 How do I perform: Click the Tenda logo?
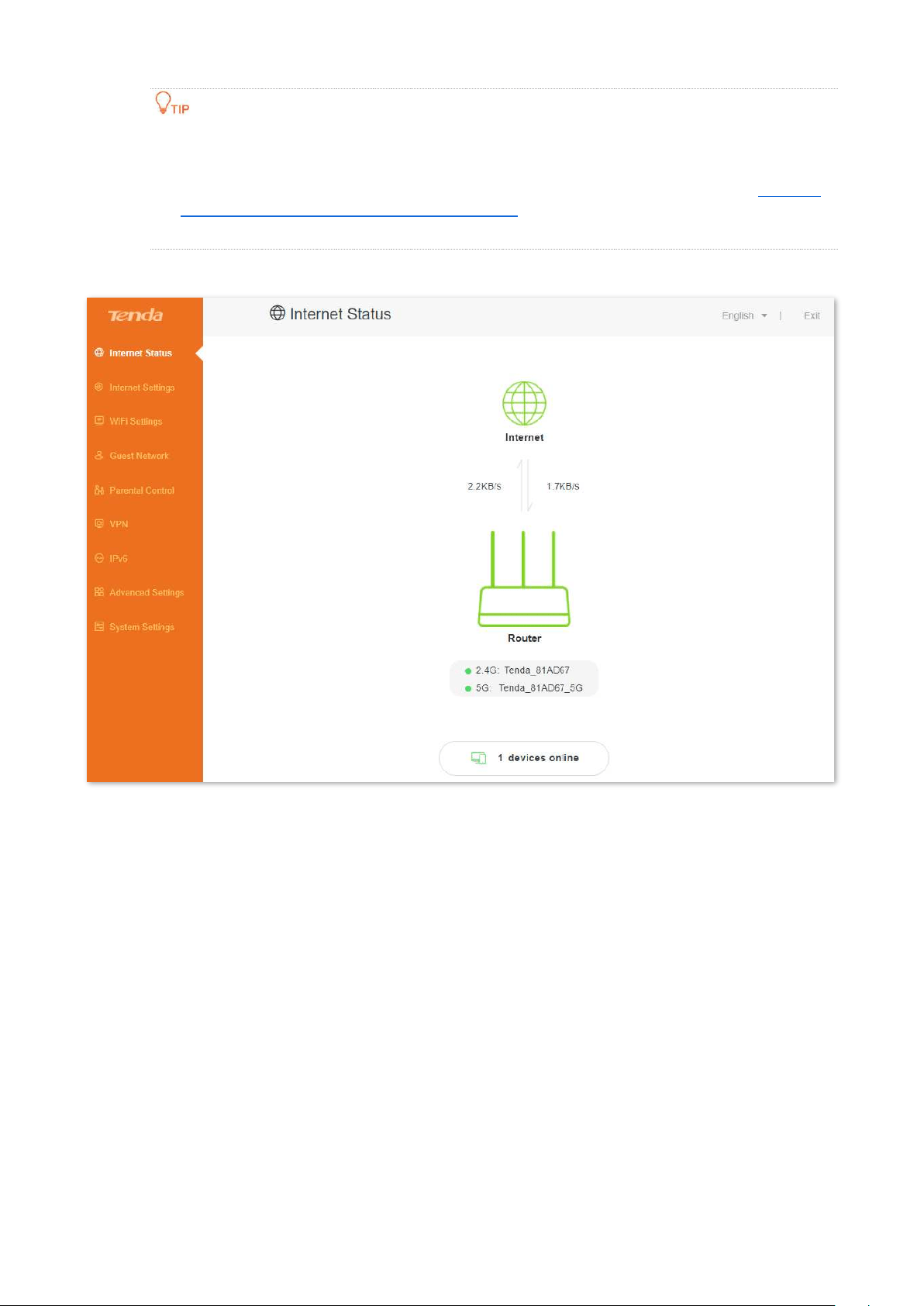(136, 315)
